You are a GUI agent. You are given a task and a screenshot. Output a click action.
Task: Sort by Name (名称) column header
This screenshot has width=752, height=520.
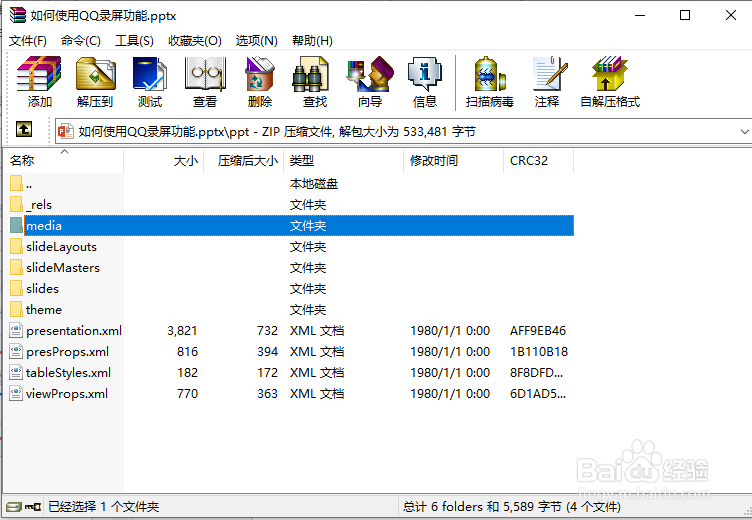point(64,161)
